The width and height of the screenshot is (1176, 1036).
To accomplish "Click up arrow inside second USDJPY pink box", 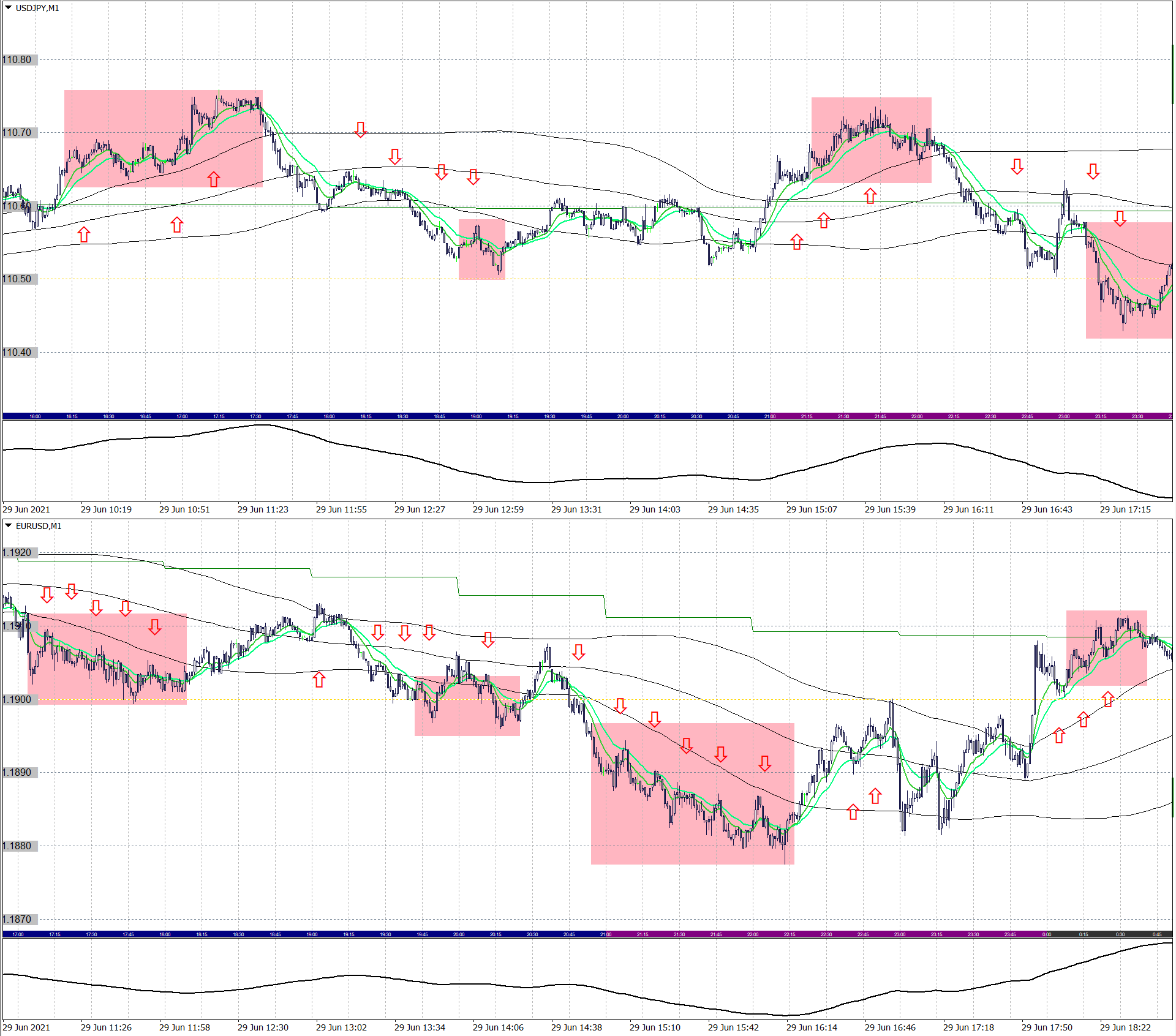I will click(x=870, y=196).
